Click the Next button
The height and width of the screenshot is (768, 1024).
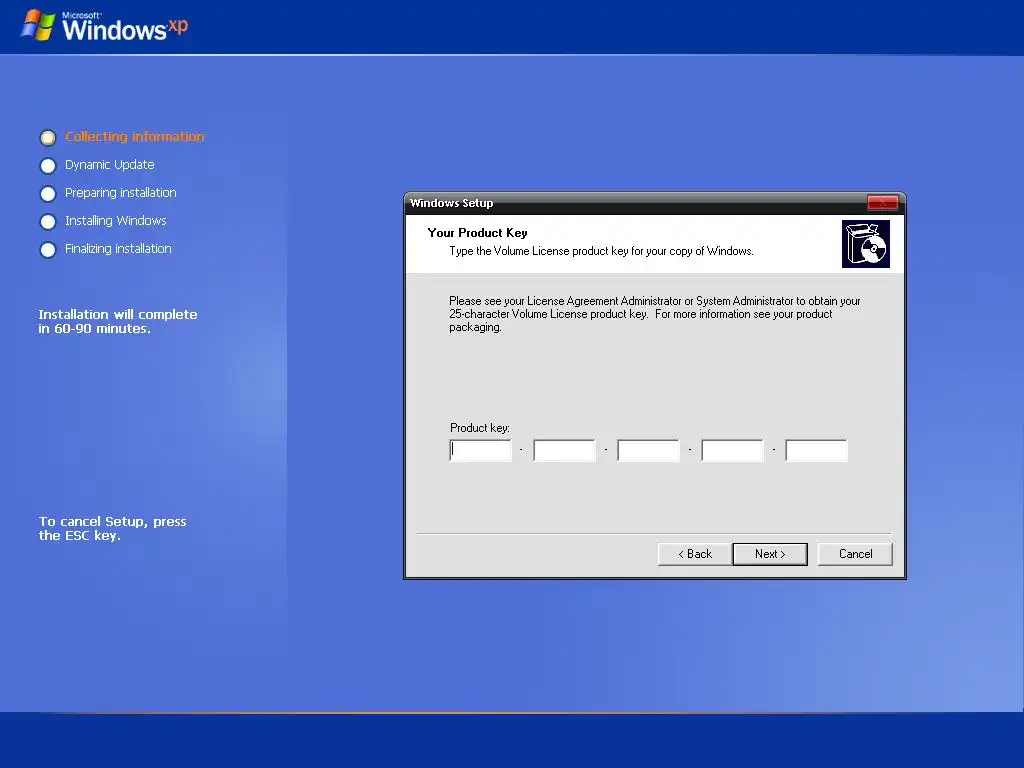pos(770,554)
